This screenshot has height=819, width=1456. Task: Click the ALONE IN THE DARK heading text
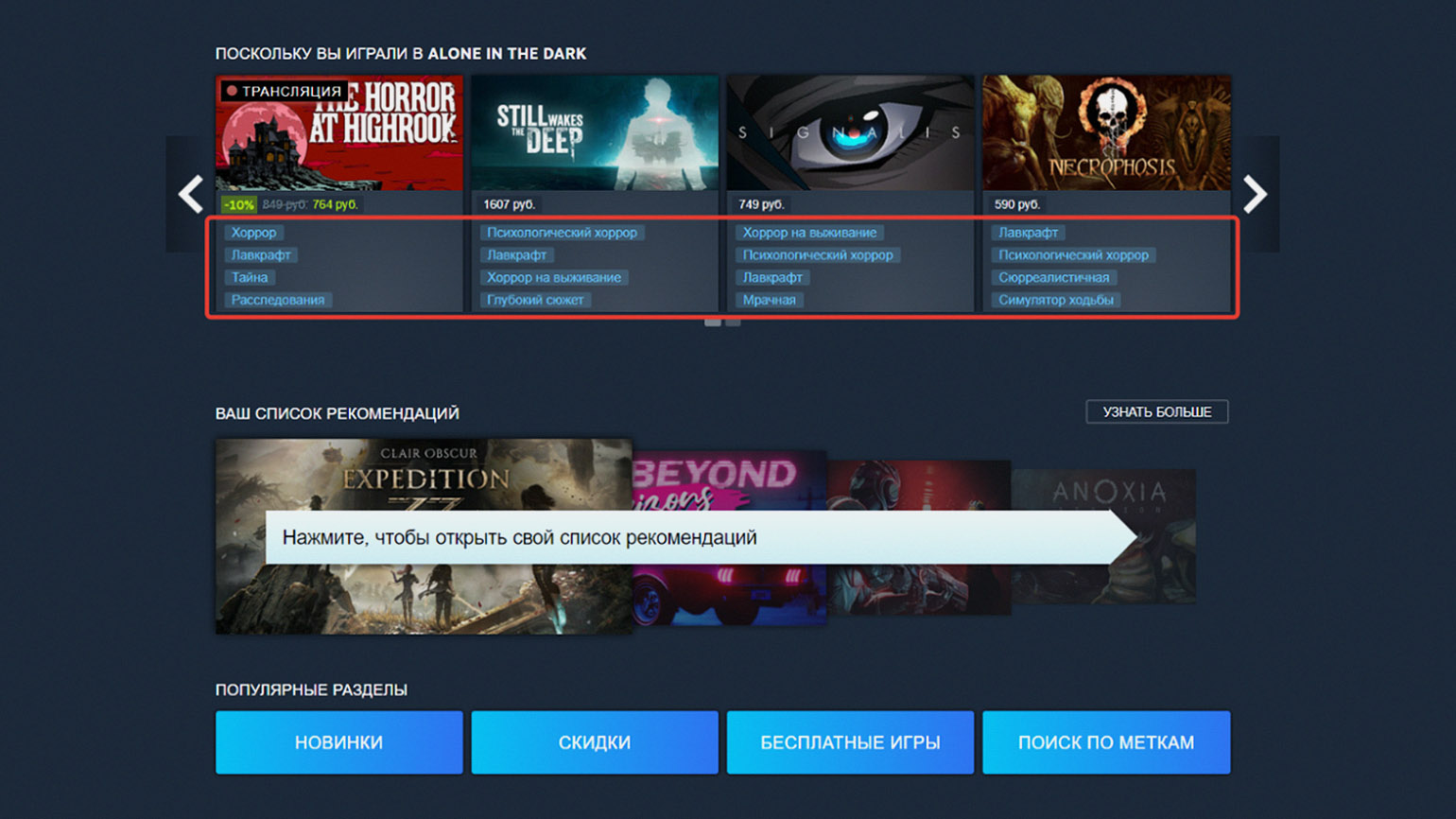pos(507,54)
